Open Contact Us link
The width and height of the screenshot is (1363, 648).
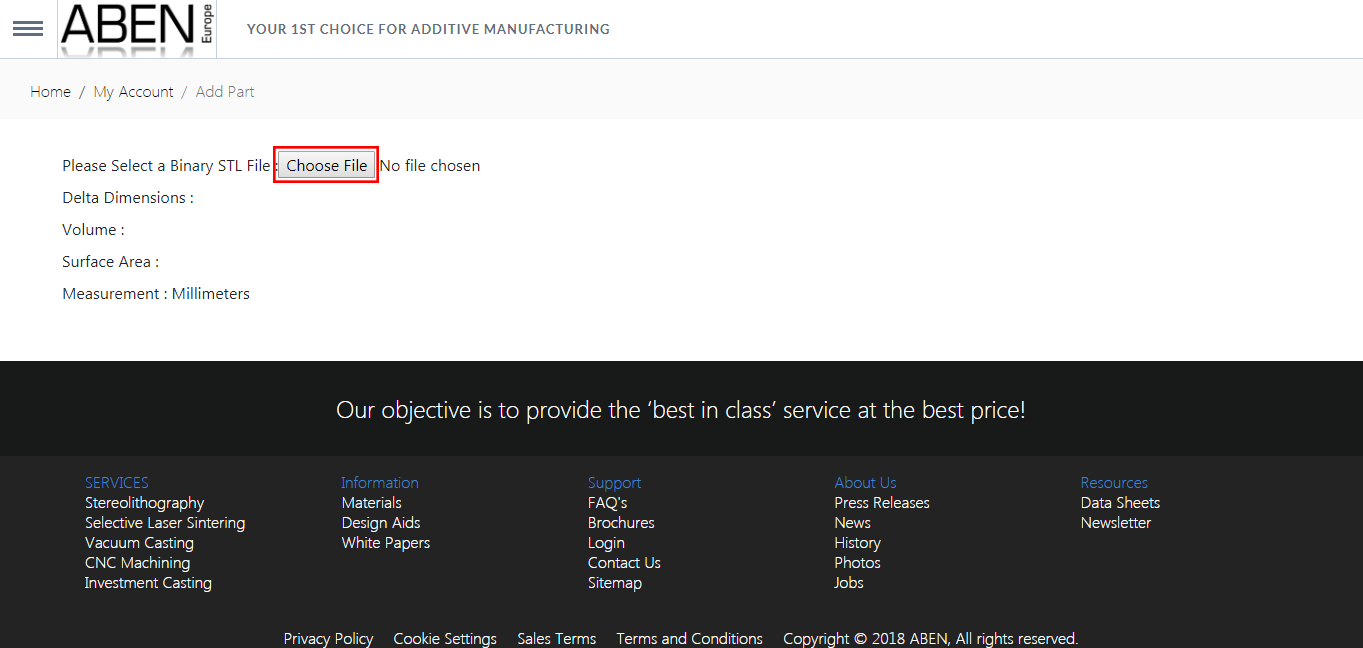(624, 563)
